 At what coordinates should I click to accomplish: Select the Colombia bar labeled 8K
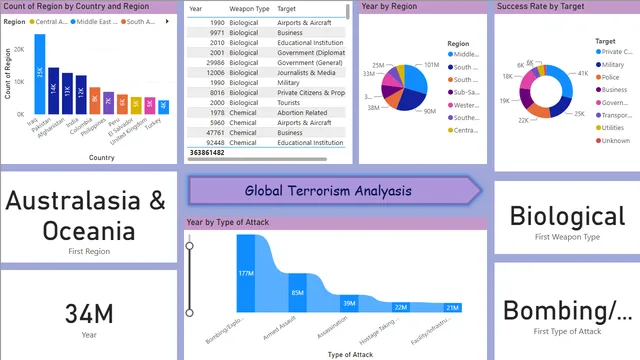point(95,101)
